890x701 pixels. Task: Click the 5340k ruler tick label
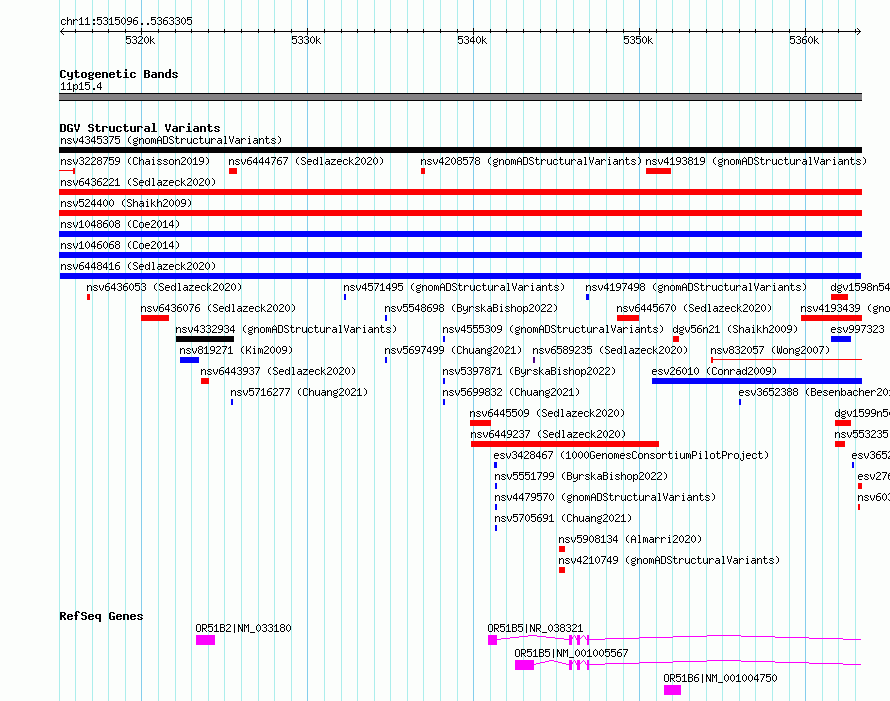(472, 40)
